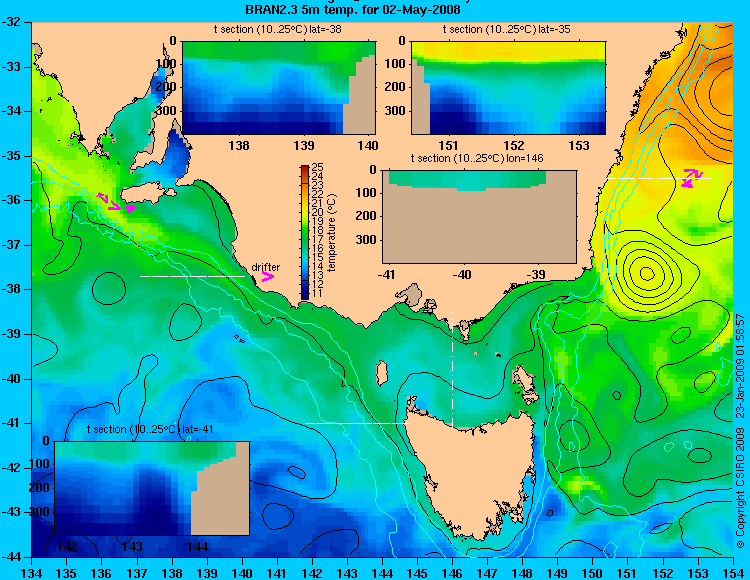Click the concentric eddy contours centre near 151.5, -37.6
This screenshot has width=750, height=580.
[647, 274]
